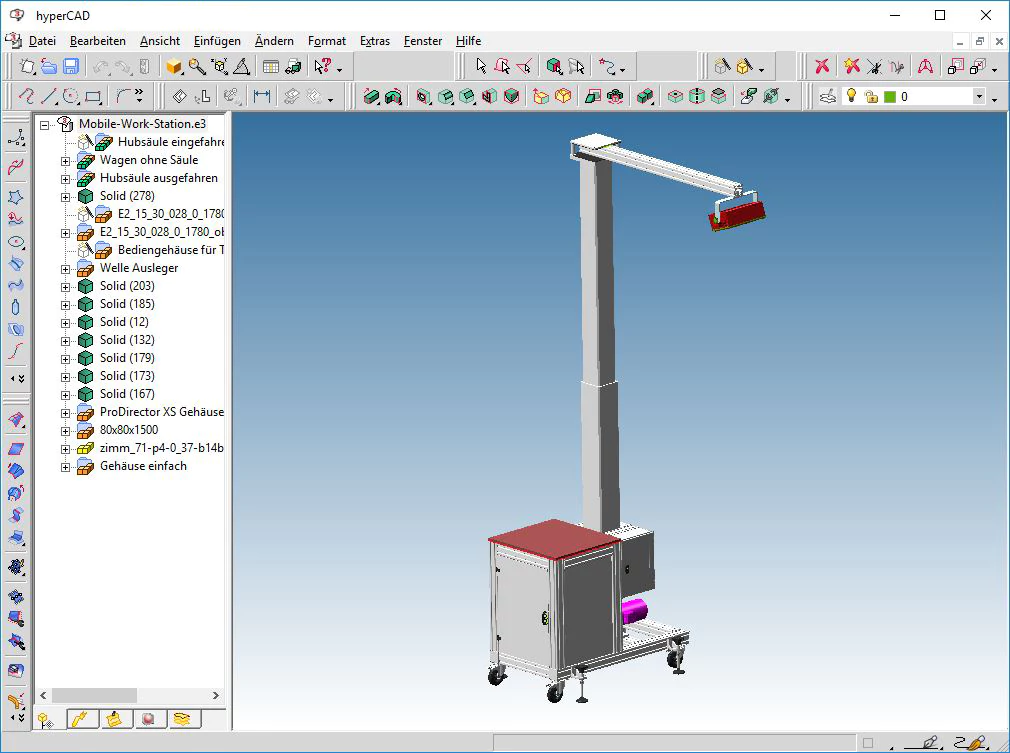Image resolution: width=1010 pixels, height=753 pixels.
Task: Click the Save diskette icon
Action: point(71,67)
